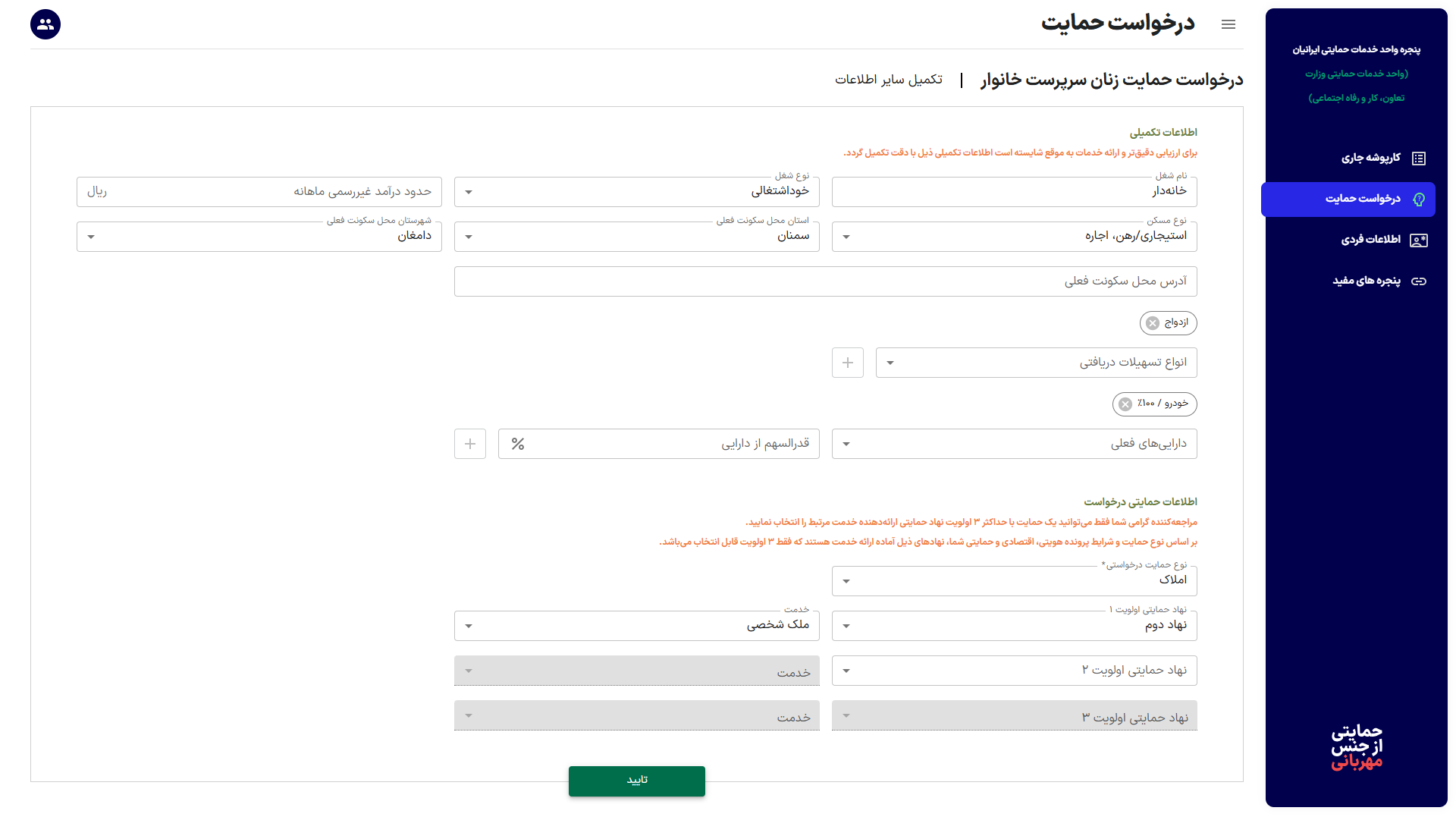
Task: Click the کارپوشه جاری list icon in the sidebar
Action: (1419, 159)
